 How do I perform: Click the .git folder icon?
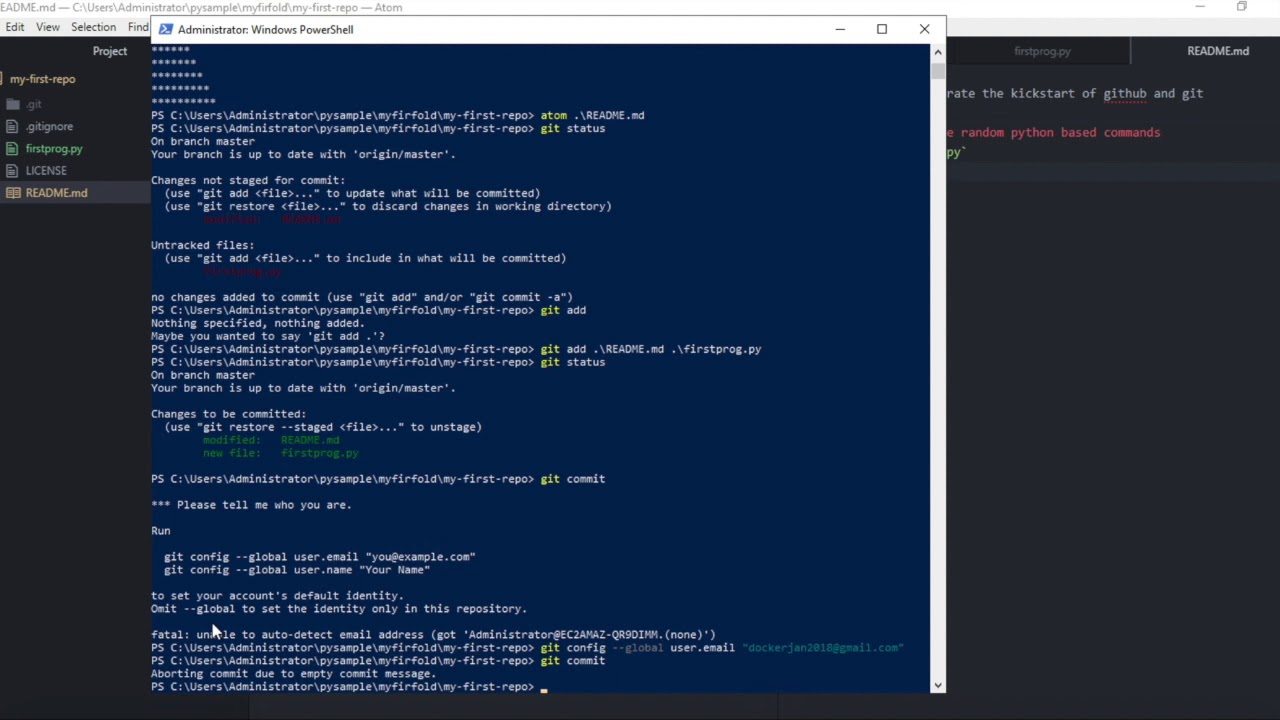[13, 104]
